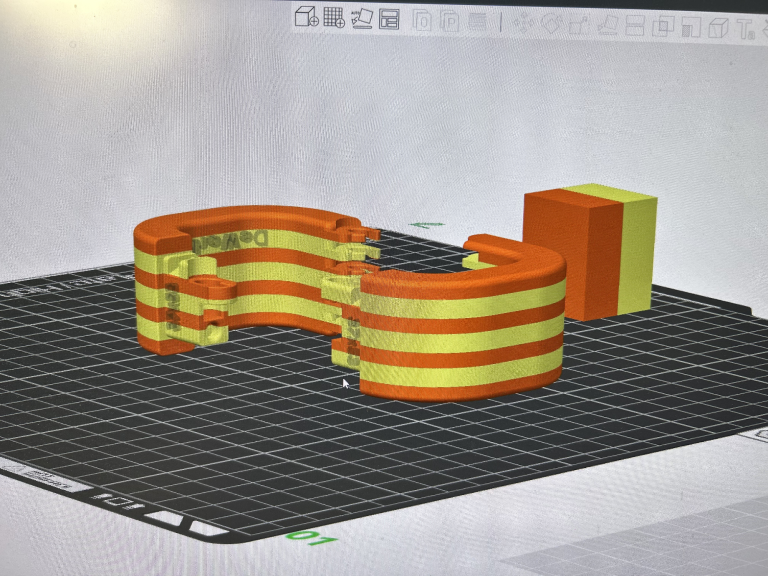This screenshot has width=768, height=576.
Task: Select the Rotate gizmo tool
Action: [x=552, y=24]
